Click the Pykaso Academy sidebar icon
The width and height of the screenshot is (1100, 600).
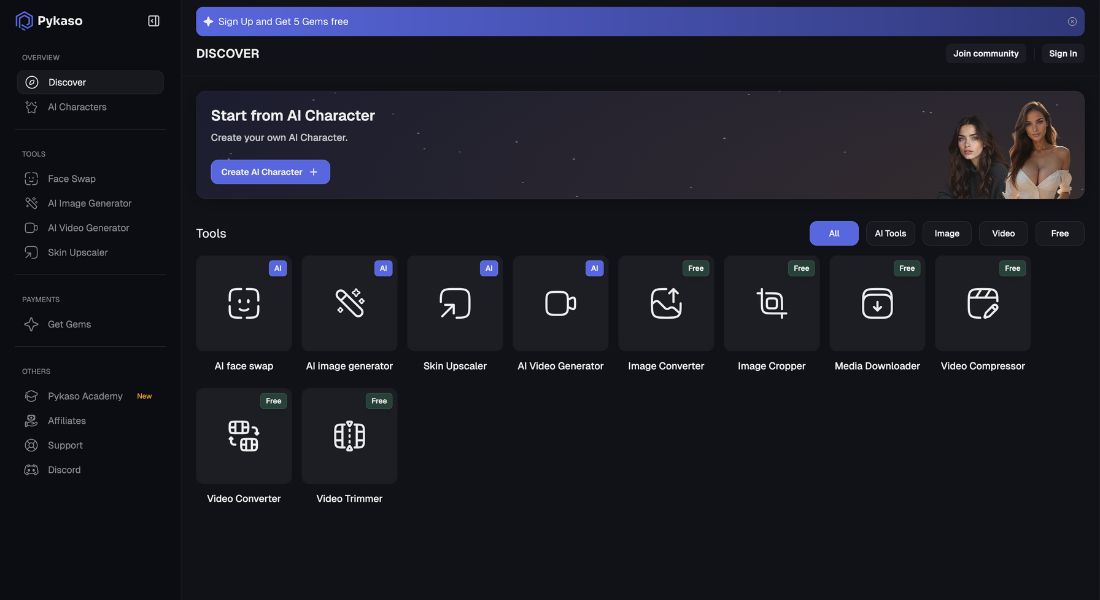coord(32,396)
